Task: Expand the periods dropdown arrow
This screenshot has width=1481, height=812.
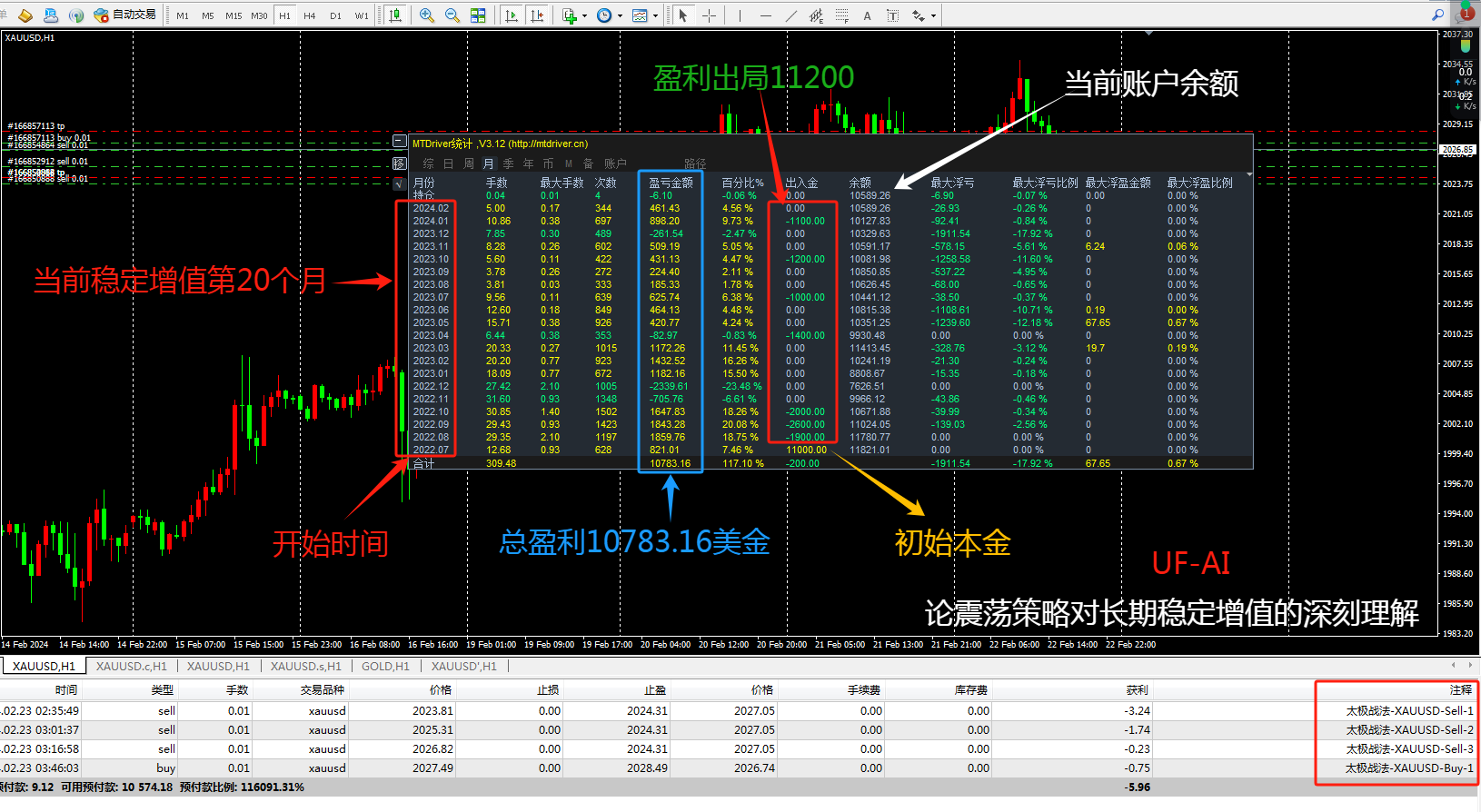Action: point(620,15)
